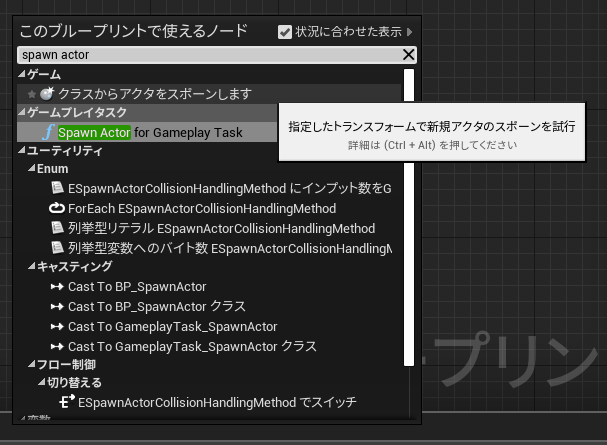
Task: Click the bomb icon for クラスからアクタをスポーンします
Action: [47, 94]
